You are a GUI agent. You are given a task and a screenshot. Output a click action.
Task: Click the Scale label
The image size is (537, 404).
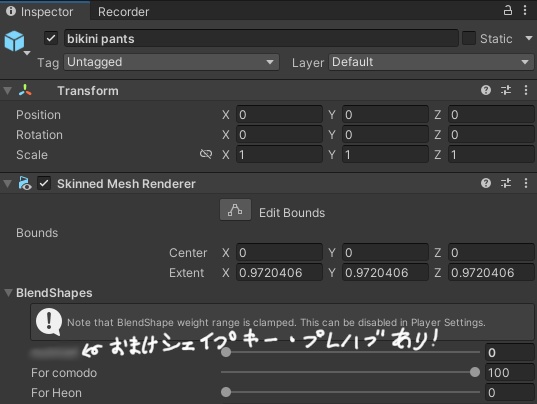point(32,155)
